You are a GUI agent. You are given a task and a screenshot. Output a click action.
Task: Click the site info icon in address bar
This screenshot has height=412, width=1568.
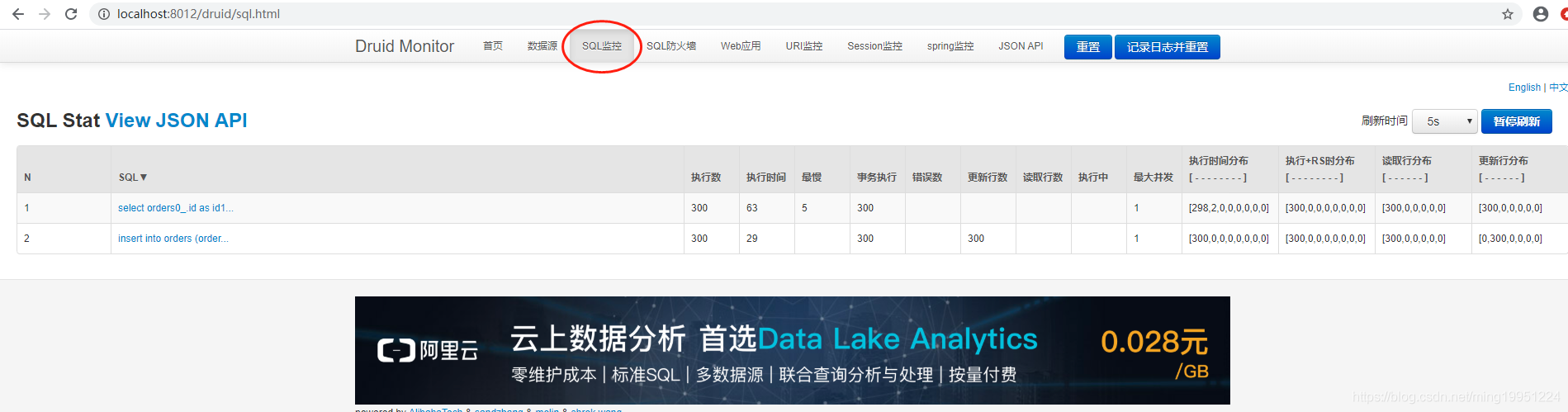tap(104, 14)
